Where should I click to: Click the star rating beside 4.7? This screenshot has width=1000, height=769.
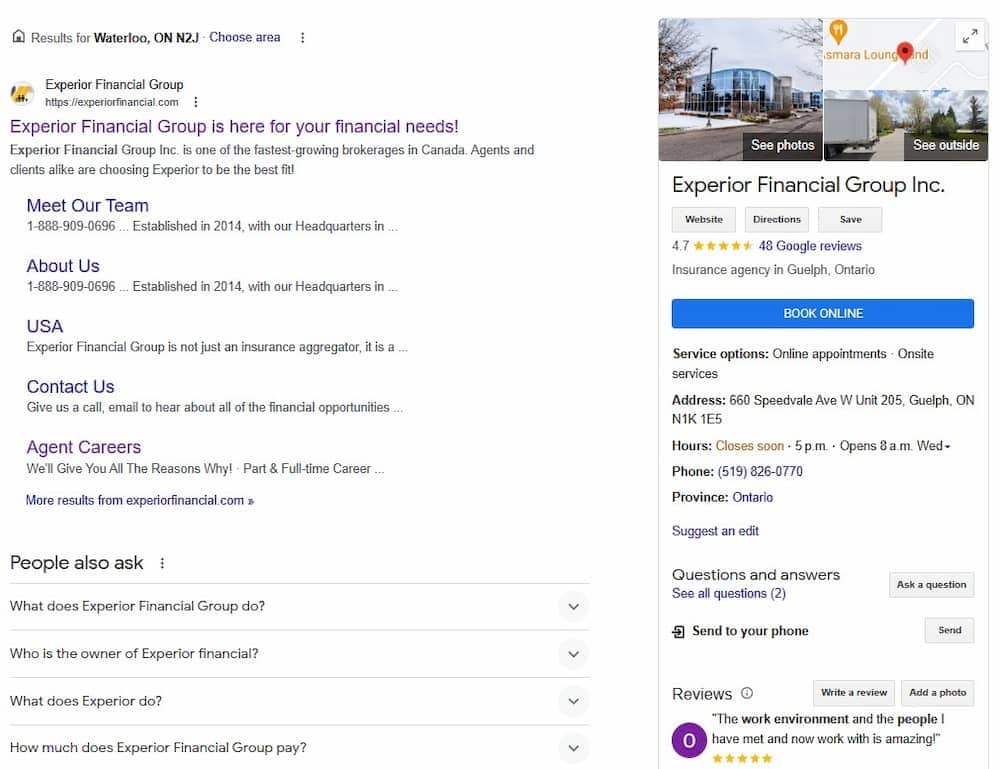723,245
